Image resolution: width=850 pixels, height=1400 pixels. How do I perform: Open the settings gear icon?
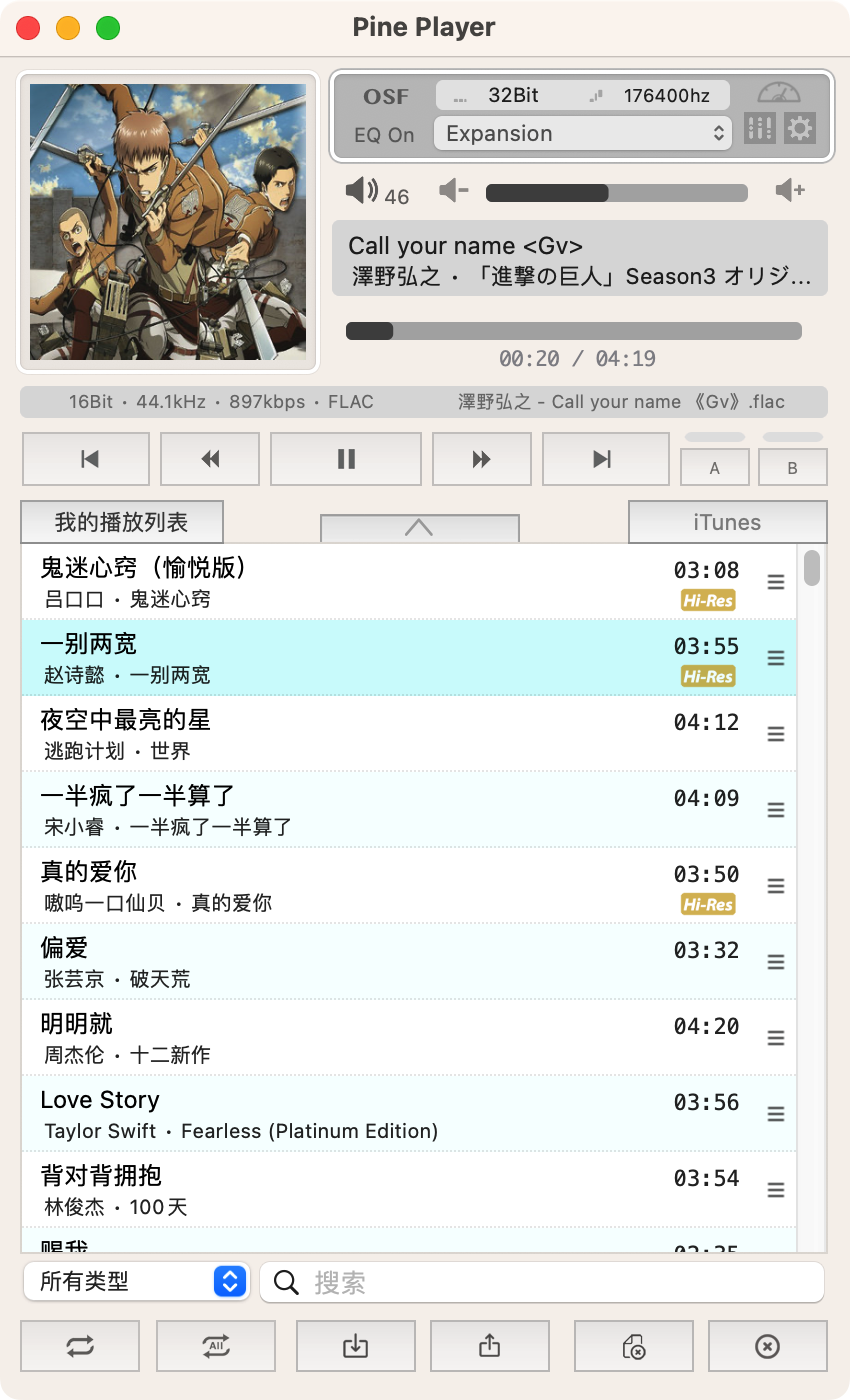[800, 128]
